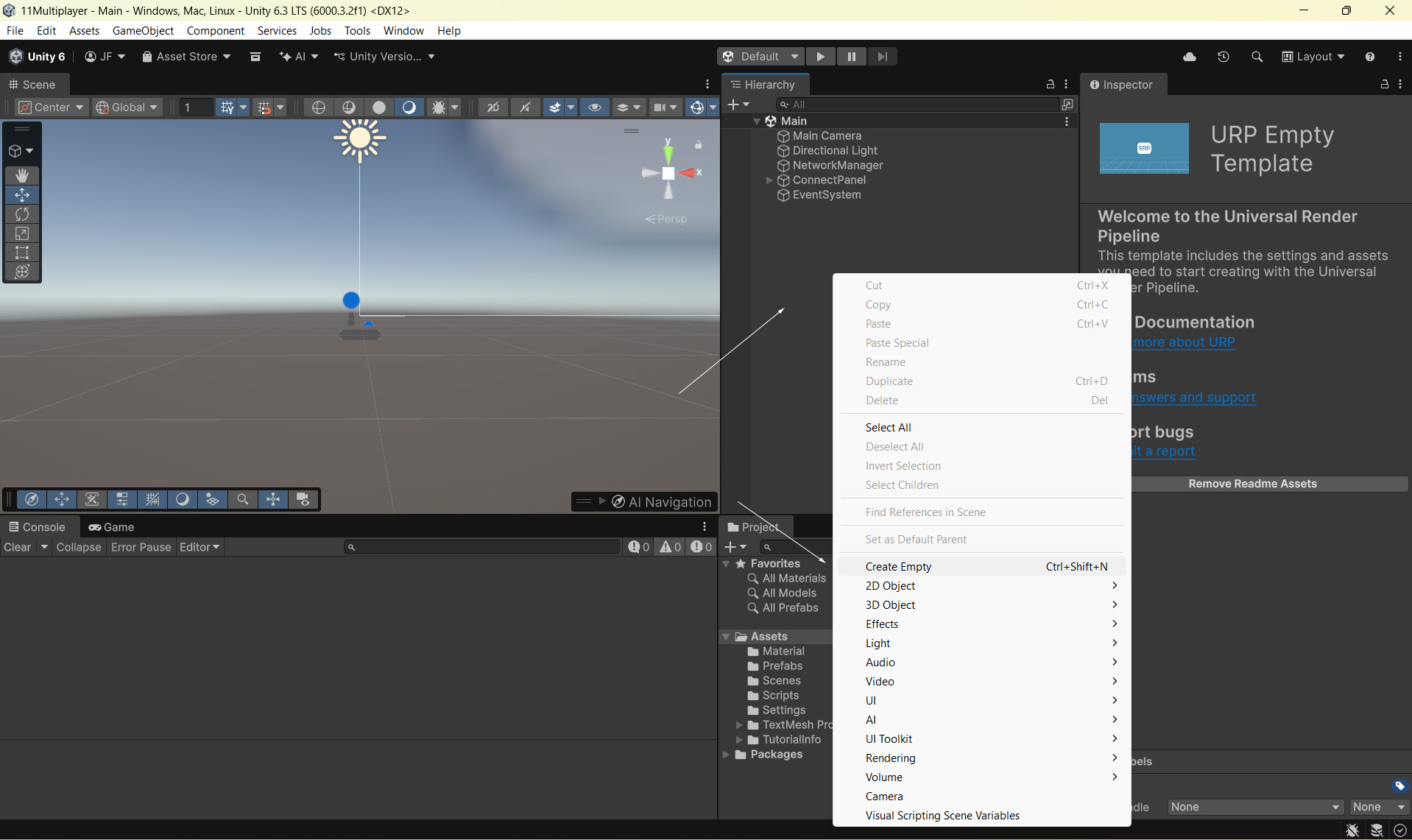Select the Rotate tool
This screenshot has width=1412, height=840.
[22, 214]
